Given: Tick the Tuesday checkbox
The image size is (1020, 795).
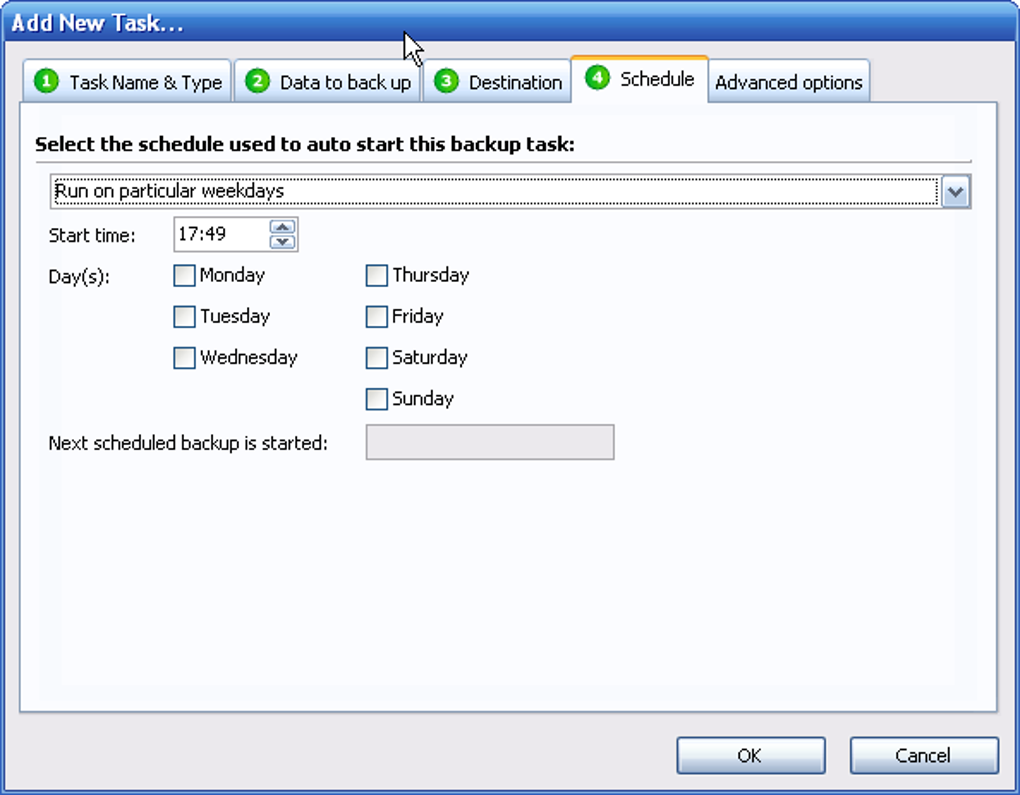Looking at the screenshot, I should click(x=184, y=317).
